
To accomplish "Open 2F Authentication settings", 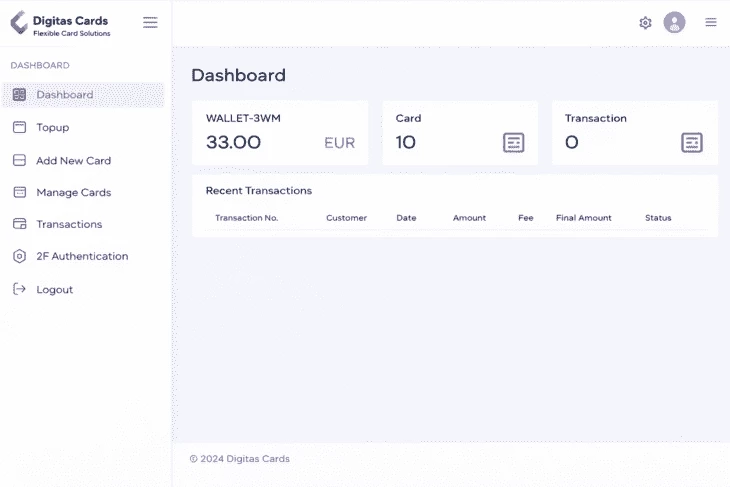I will [82, 256].
